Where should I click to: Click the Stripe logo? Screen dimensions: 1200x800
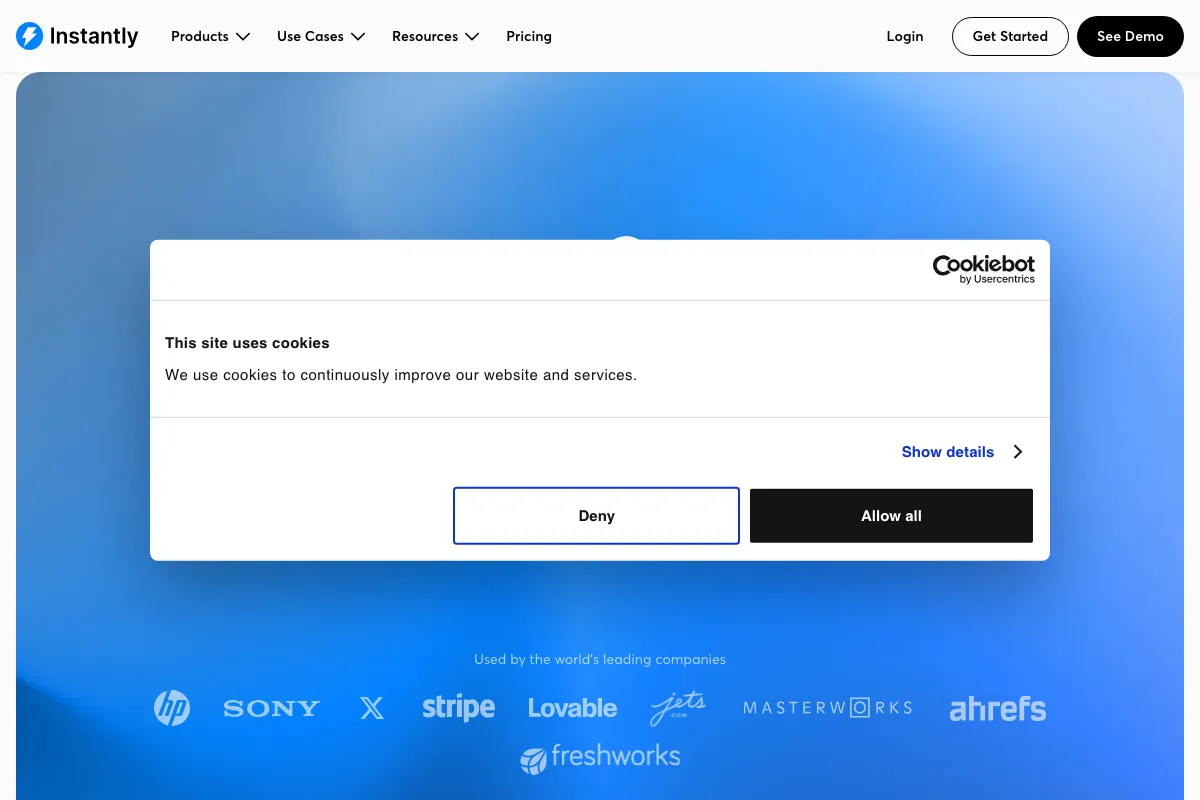coord(458,708)
